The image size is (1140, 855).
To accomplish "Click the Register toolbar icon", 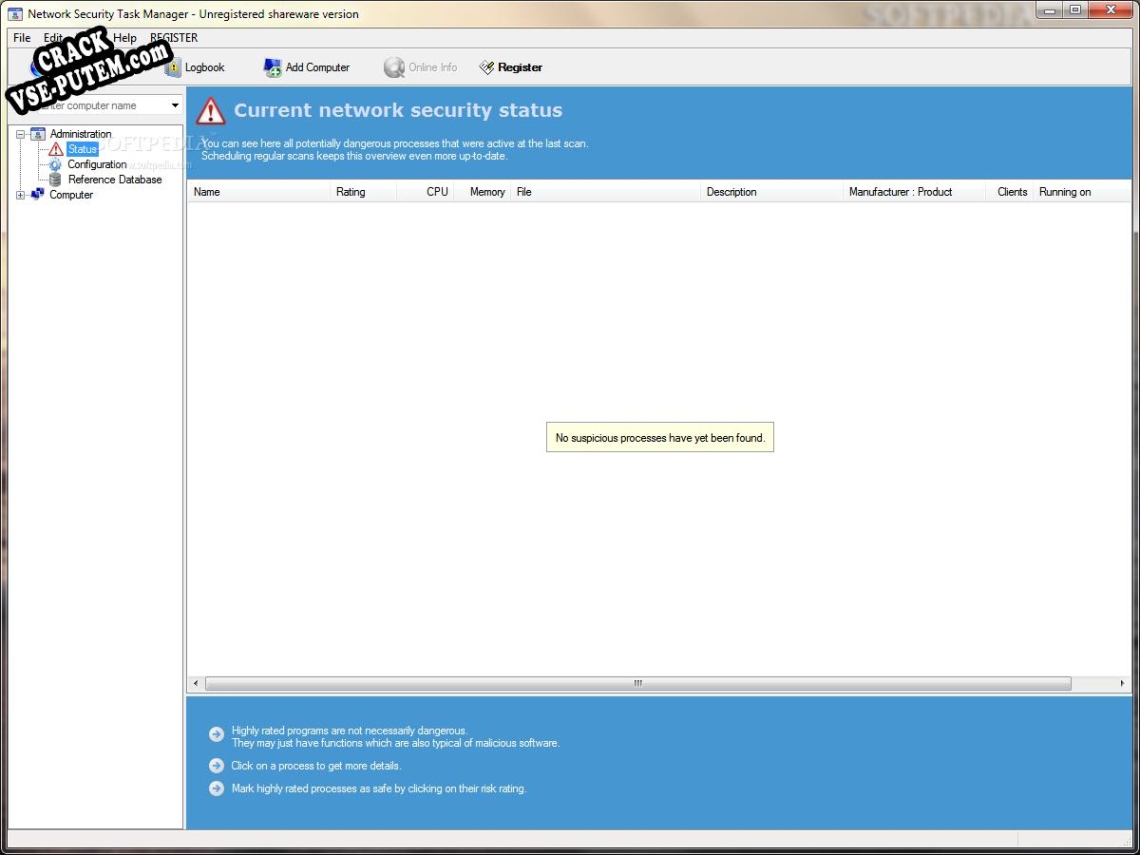I will [x=488, y=67].
